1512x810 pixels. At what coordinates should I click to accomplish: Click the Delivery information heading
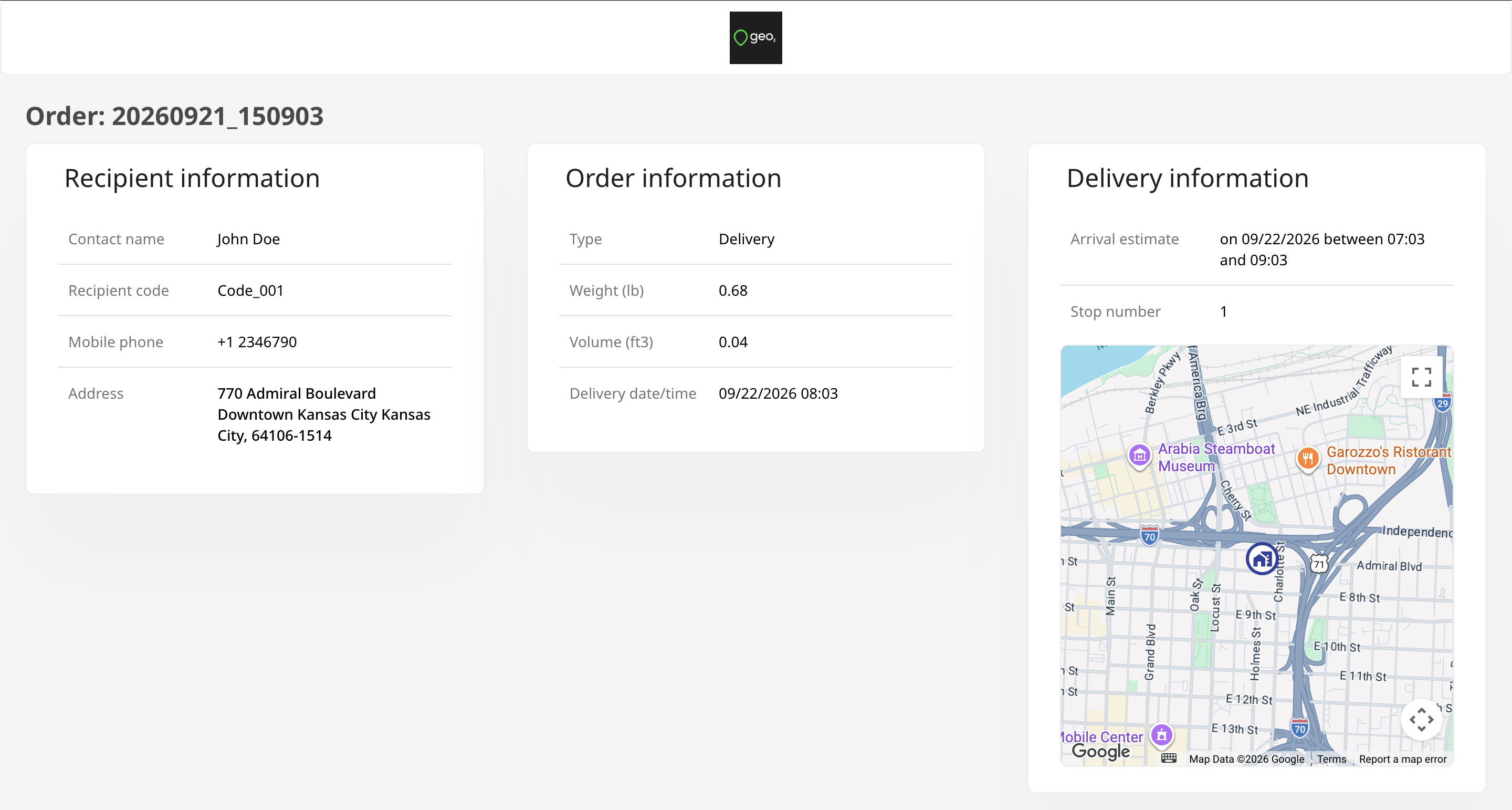pos(1188,179)
